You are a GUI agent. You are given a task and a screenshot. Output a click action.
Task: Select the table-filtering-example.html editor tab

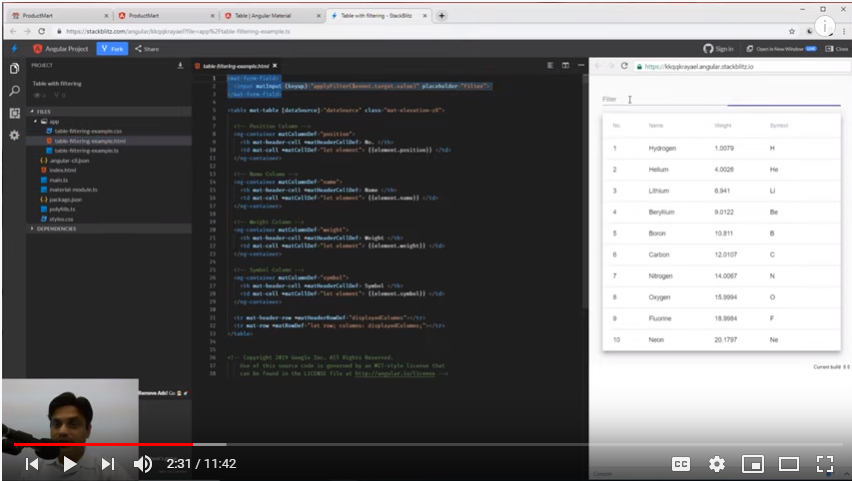coord(236,66)
